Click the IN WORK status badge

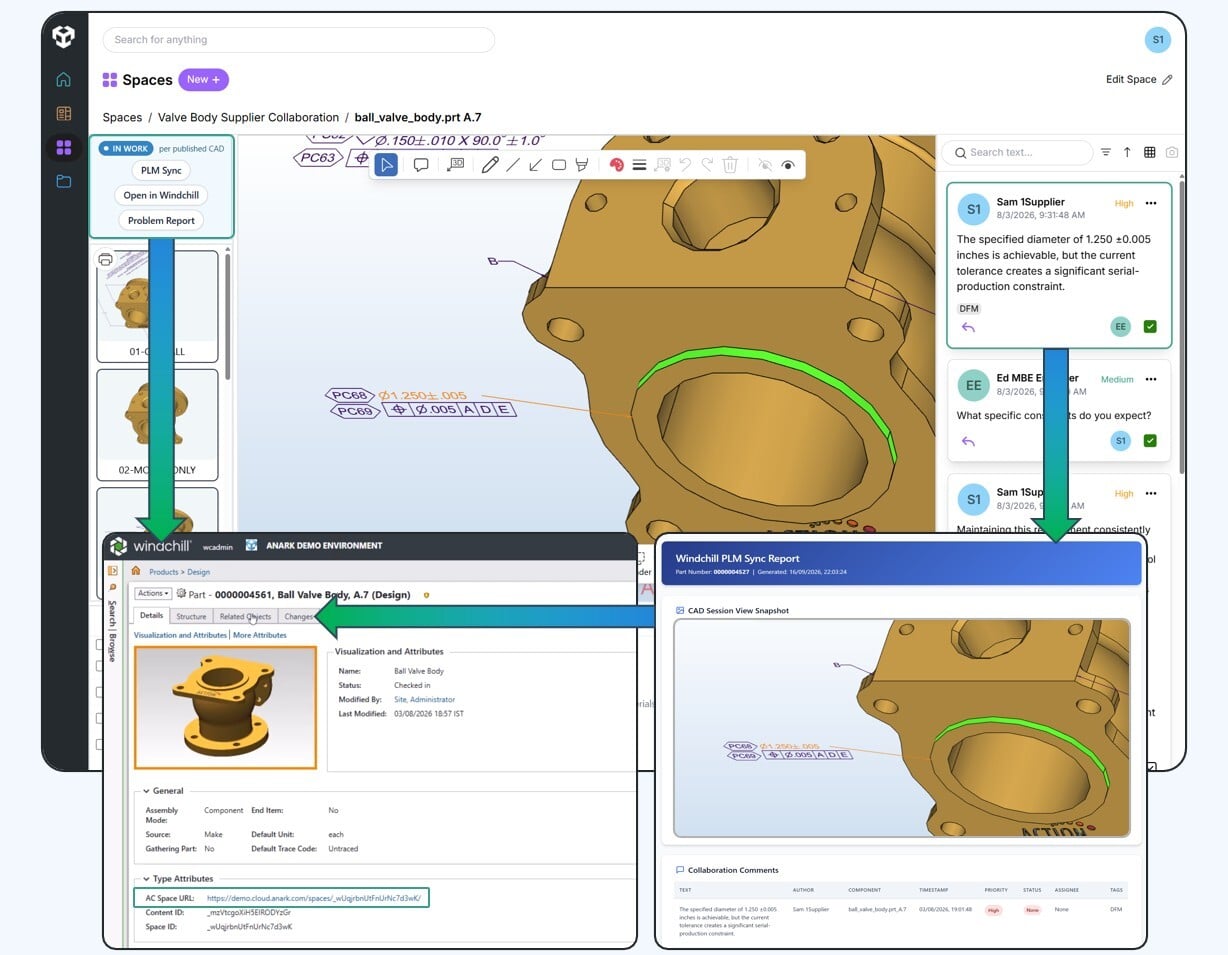click(125, 149)
